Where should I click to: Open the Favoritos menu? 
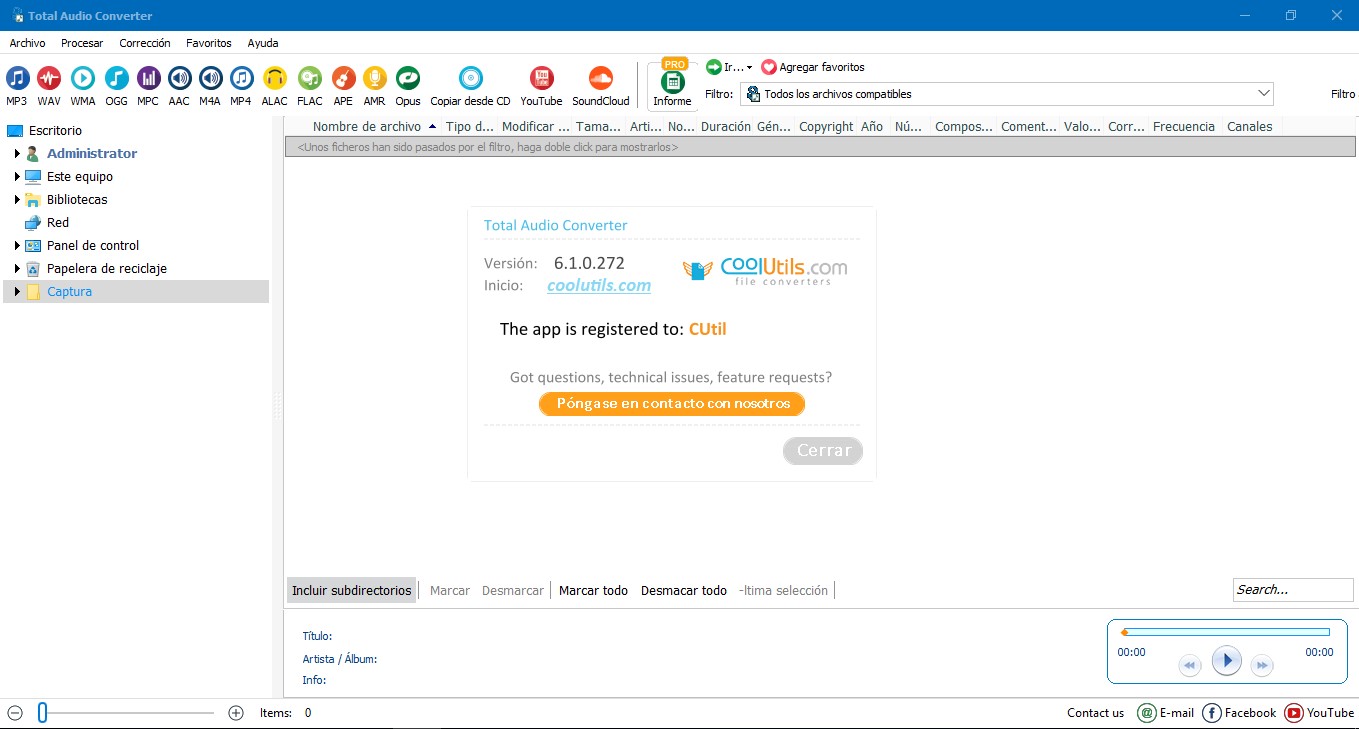coord(208,43)
